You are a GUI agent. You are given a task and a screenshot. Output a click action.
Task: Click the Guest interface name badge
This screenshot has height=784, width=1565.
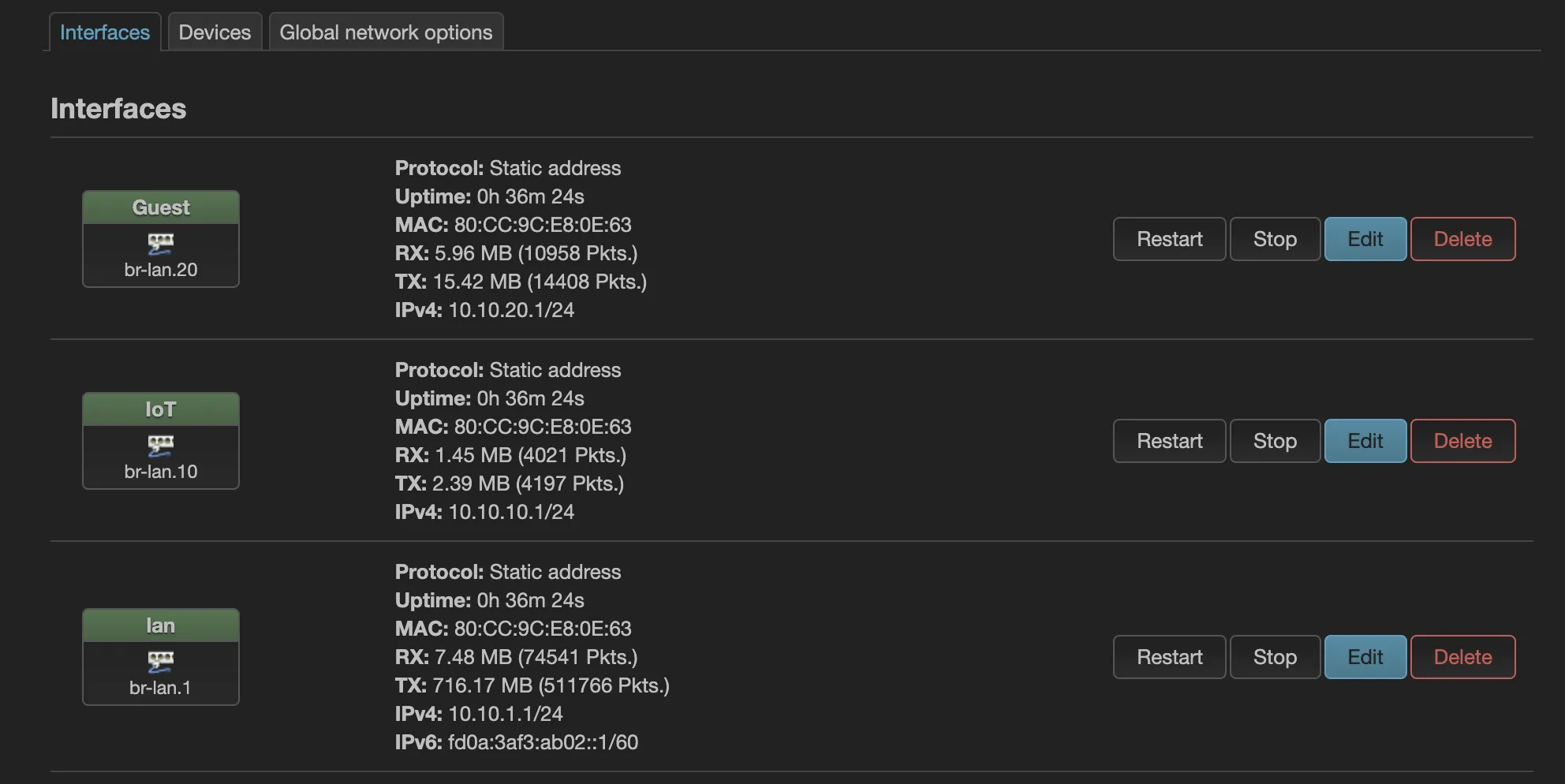[x=161, y=207]
